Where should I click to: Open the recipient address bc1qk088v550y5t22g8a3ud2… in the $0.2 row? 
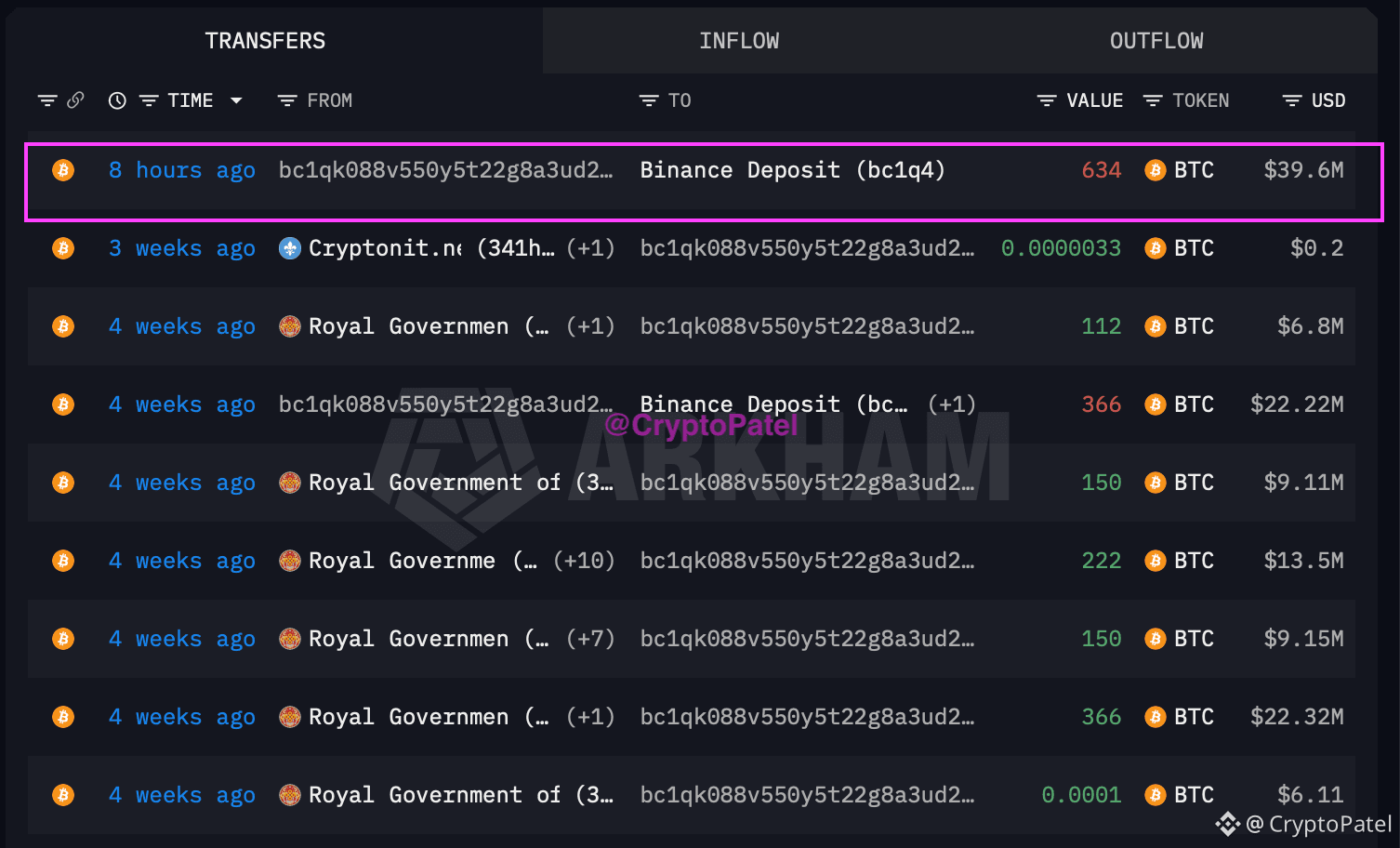click(x=807, y=248)
